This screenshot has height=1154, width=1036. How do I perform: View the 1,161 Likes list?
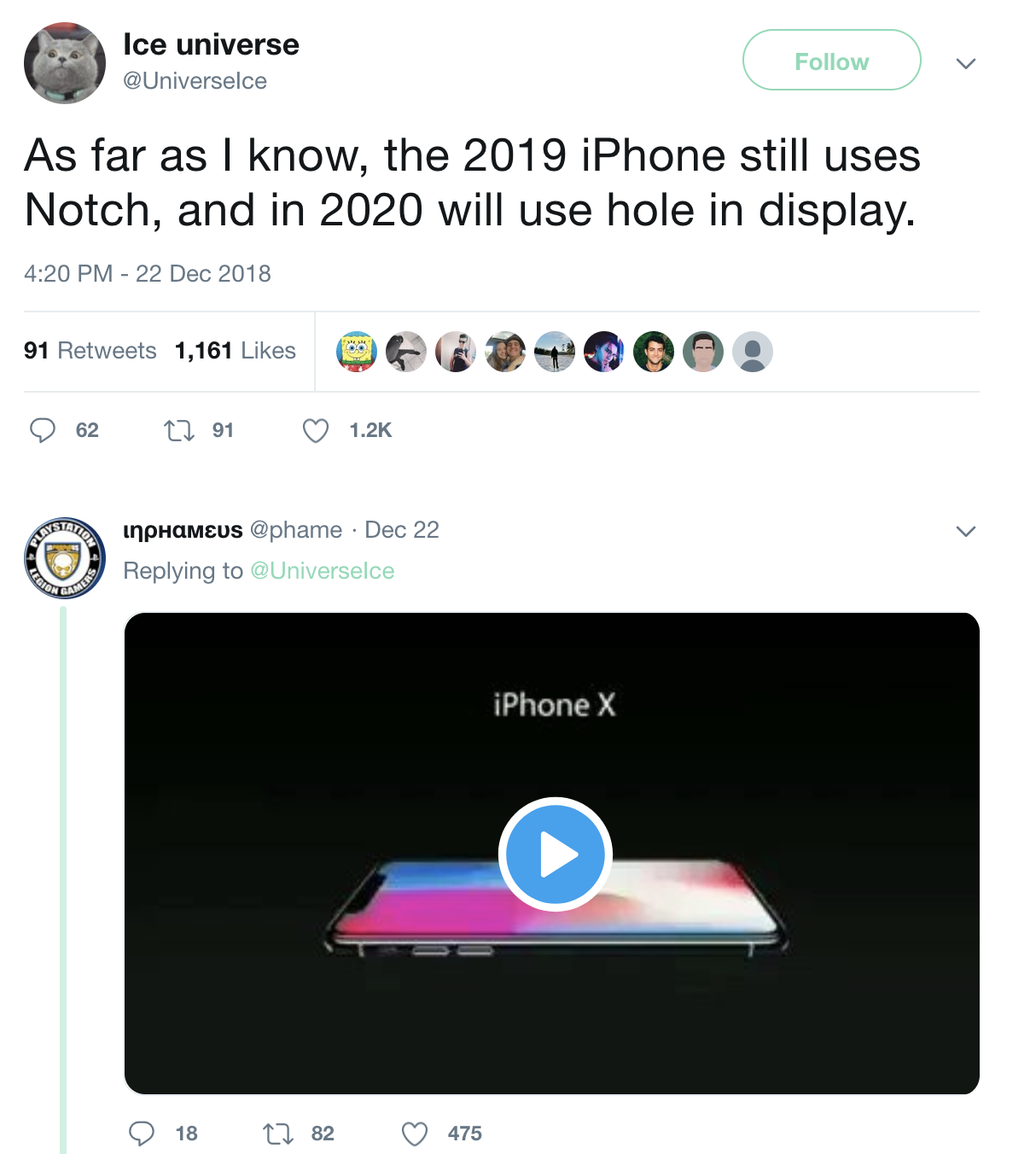click(235, 351)
